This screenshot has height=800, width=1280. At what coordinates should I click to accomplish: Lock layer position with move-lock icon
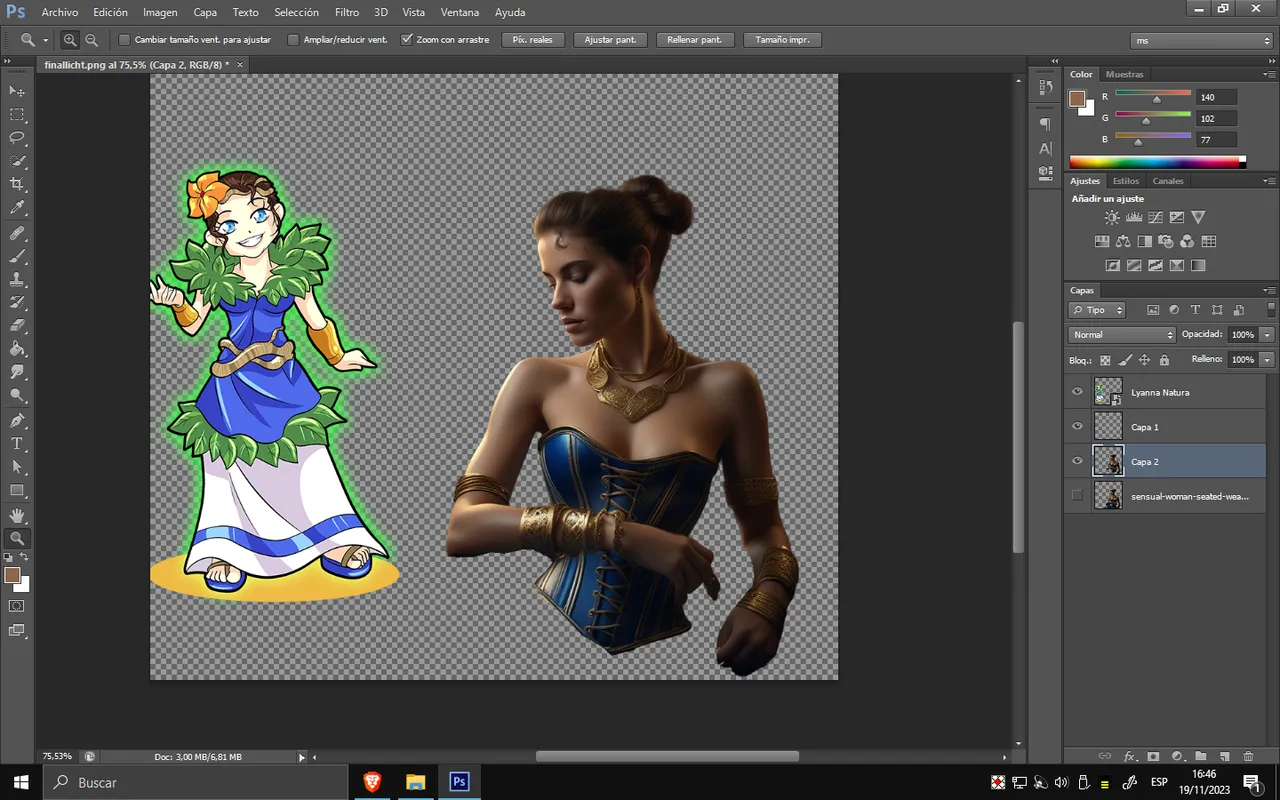click(x=1144, y=360)
